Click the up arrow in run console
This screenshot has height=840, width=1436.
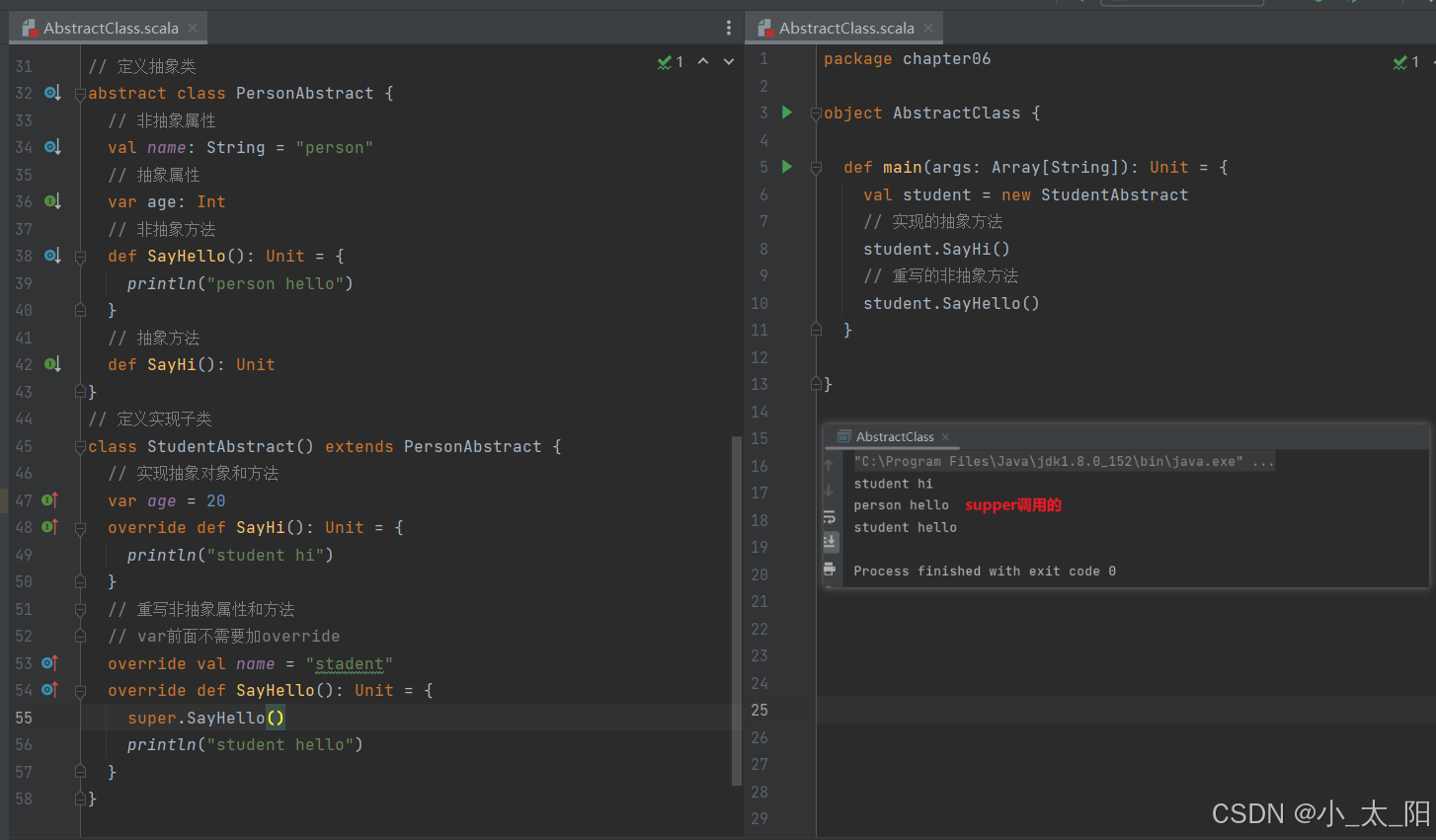[829, 464]
